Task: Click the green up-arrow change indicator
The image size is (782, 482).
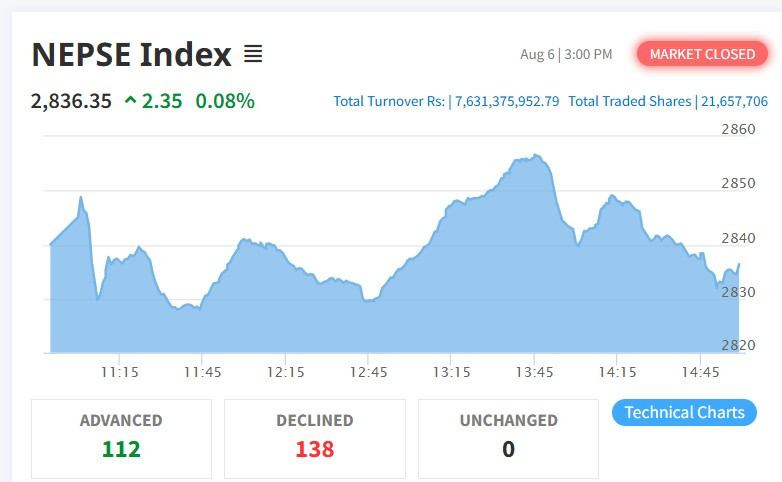Action: [130, 100]
